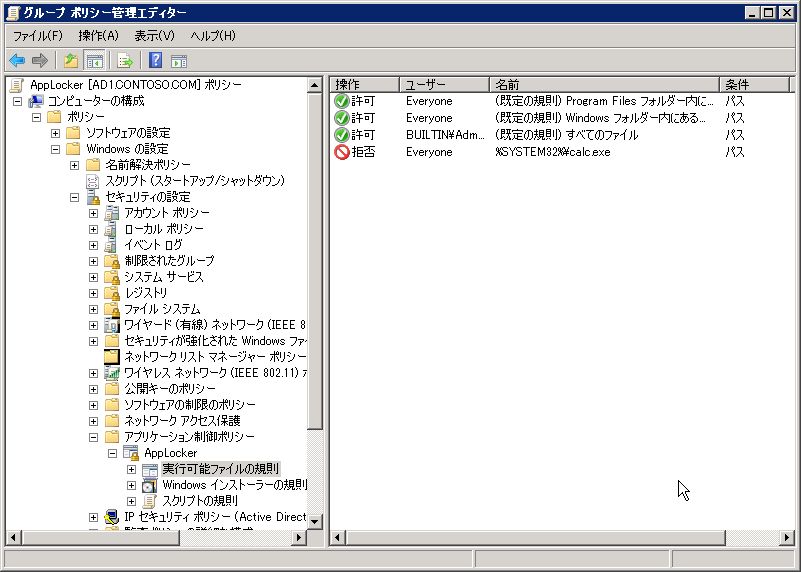801x572 pixels.
Task: Toggle the Show/Hide action pane icon
Action: (x=179, y=61)
